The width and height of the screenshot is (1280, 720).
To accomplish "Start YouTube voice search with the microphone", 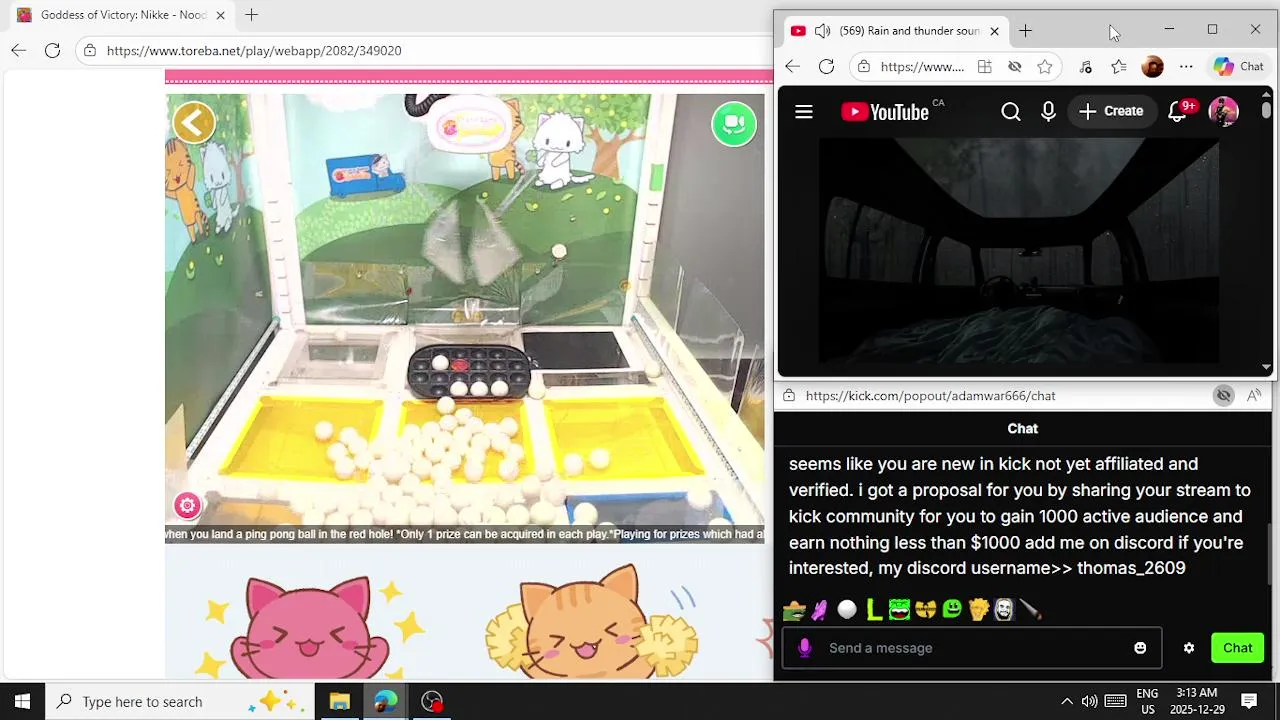I will coord(1048,112).
